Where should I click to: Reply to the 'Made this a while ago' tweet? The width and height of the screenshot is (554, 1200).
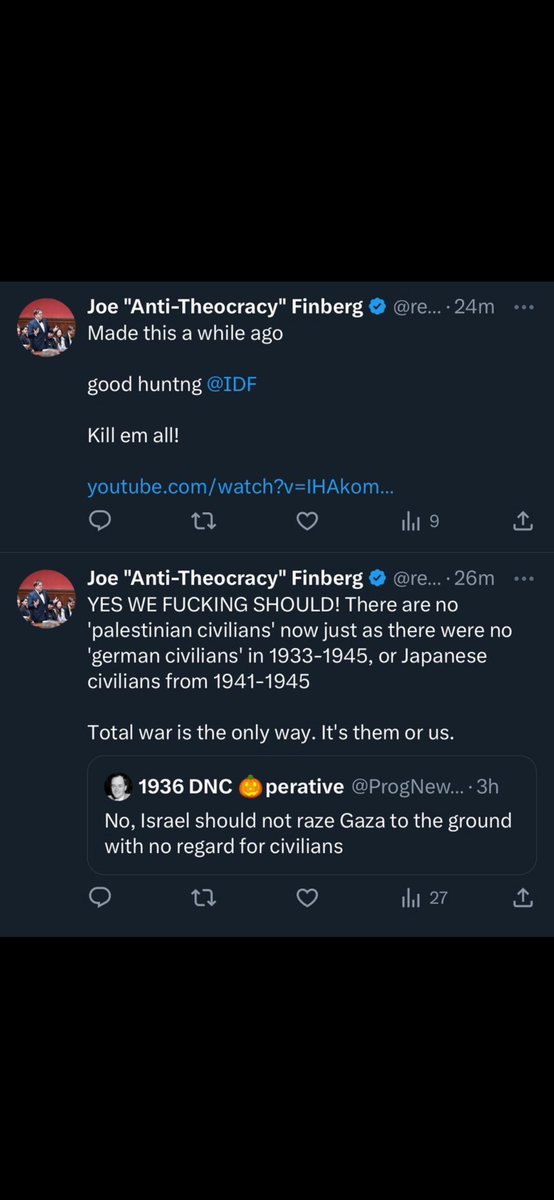tap(99, 521)
